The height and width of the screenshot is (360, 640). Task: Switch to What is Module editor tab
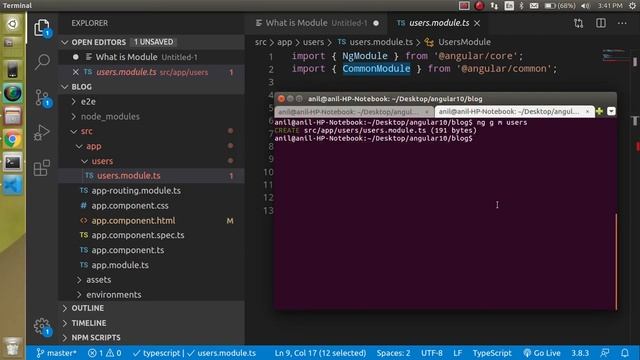coord(316,23)
